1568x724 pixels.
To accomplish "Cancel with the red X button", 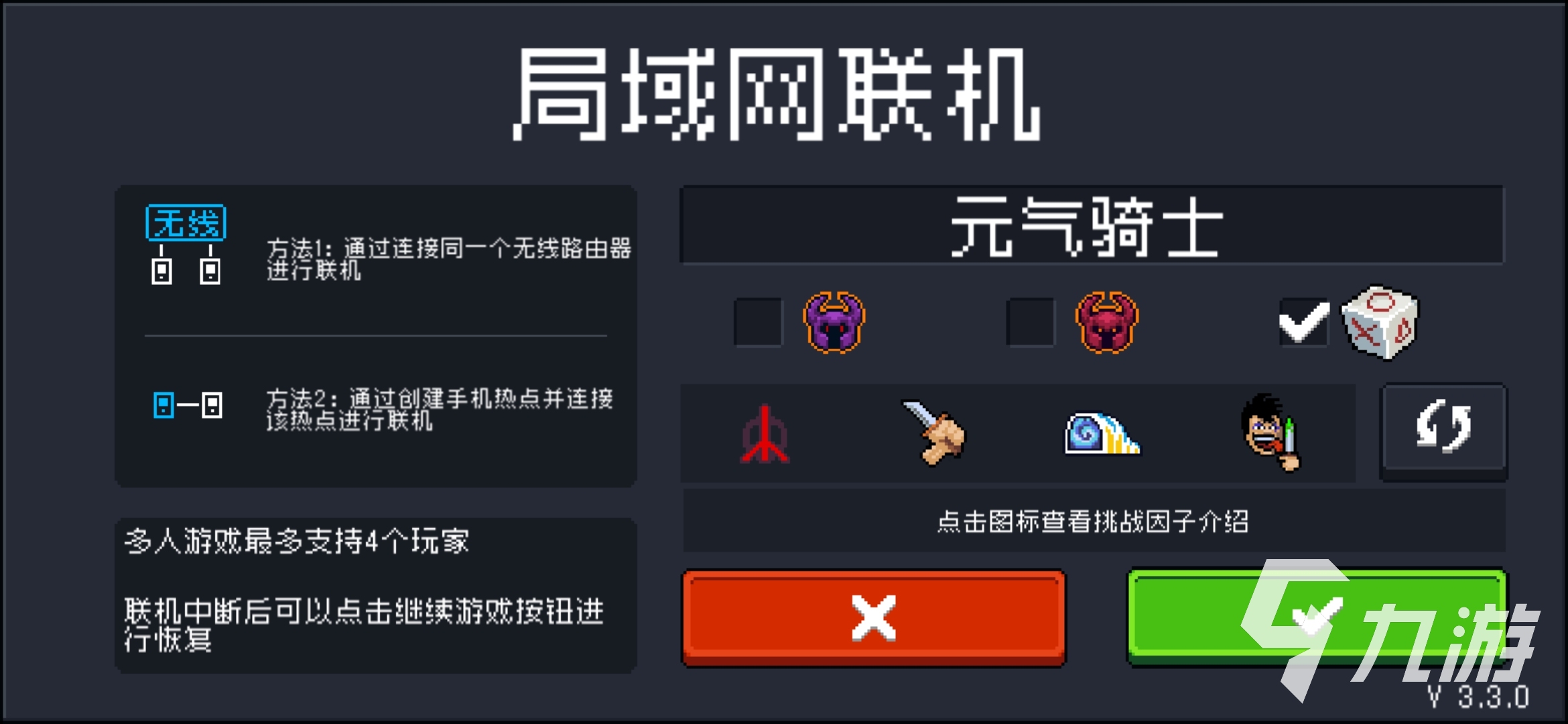I will (x=874, y=618).
